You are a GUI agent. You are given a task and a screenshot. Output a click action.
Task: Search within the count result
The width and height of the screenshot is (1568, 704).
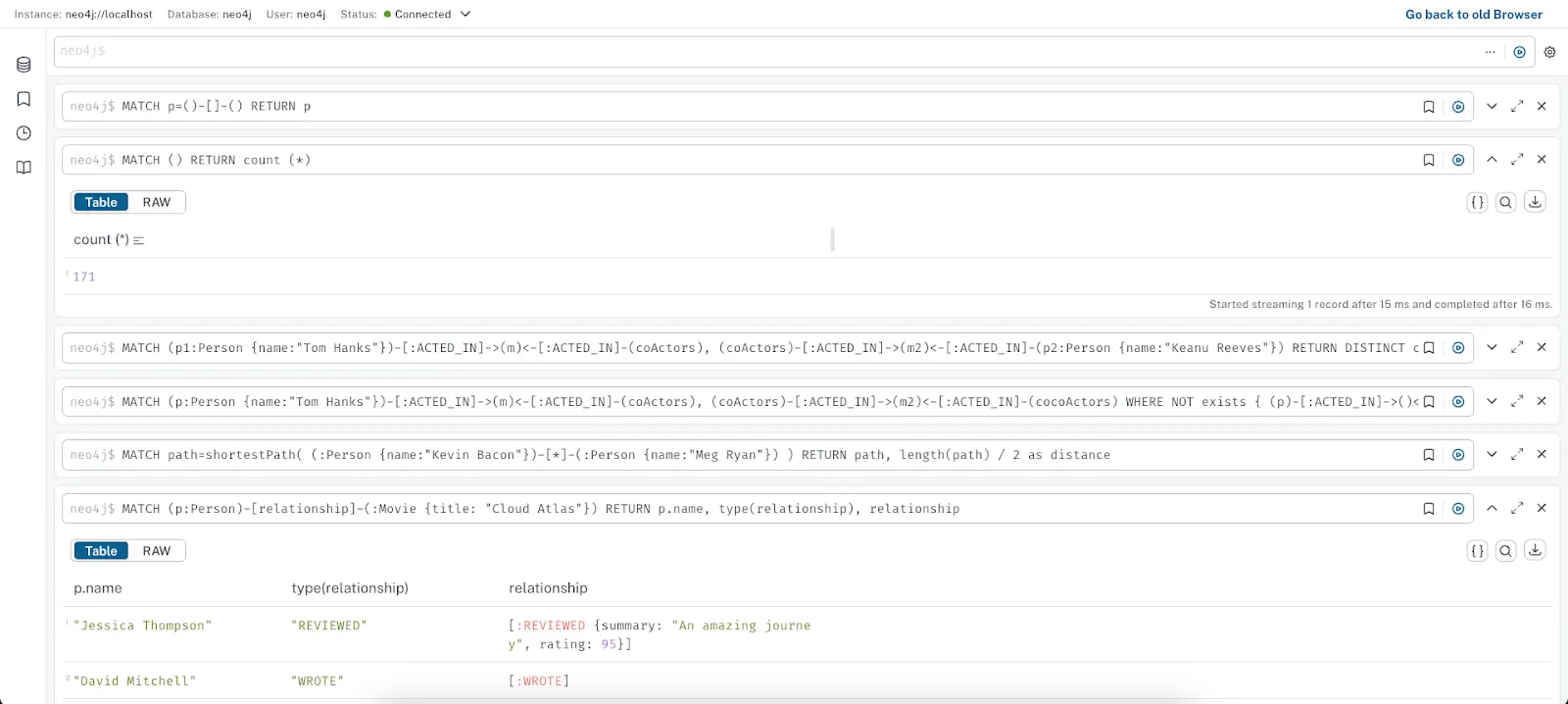pos(1506,202)
